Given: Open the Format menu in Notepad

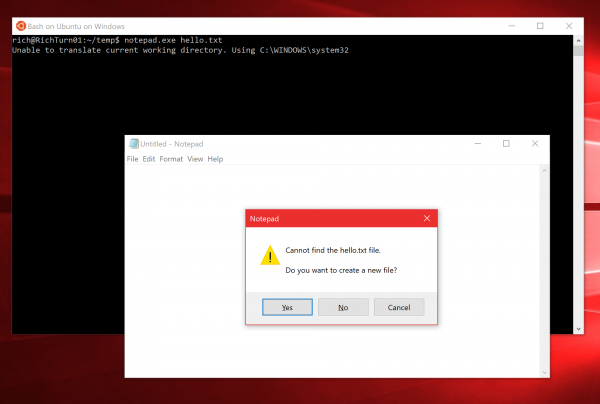Looking at the screenshot, I should (x=171, y=159).
